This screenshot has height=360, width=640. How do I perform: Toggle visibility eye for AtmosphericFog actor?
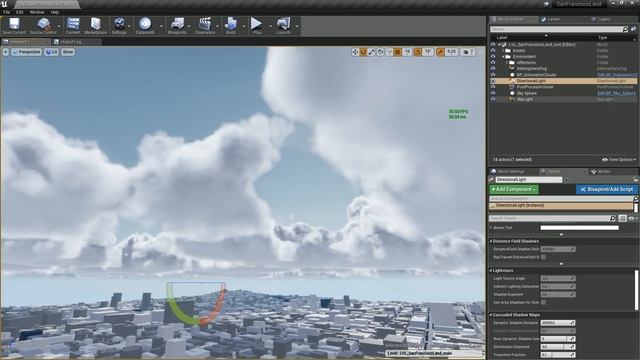click(493, 69)
